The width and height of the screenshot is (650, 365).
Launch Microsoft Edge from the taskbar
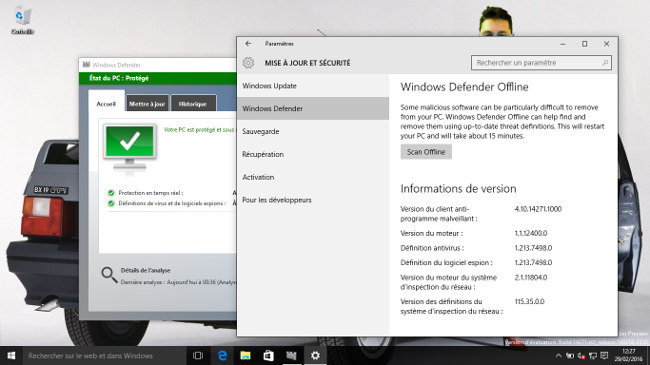coord(223,355)
